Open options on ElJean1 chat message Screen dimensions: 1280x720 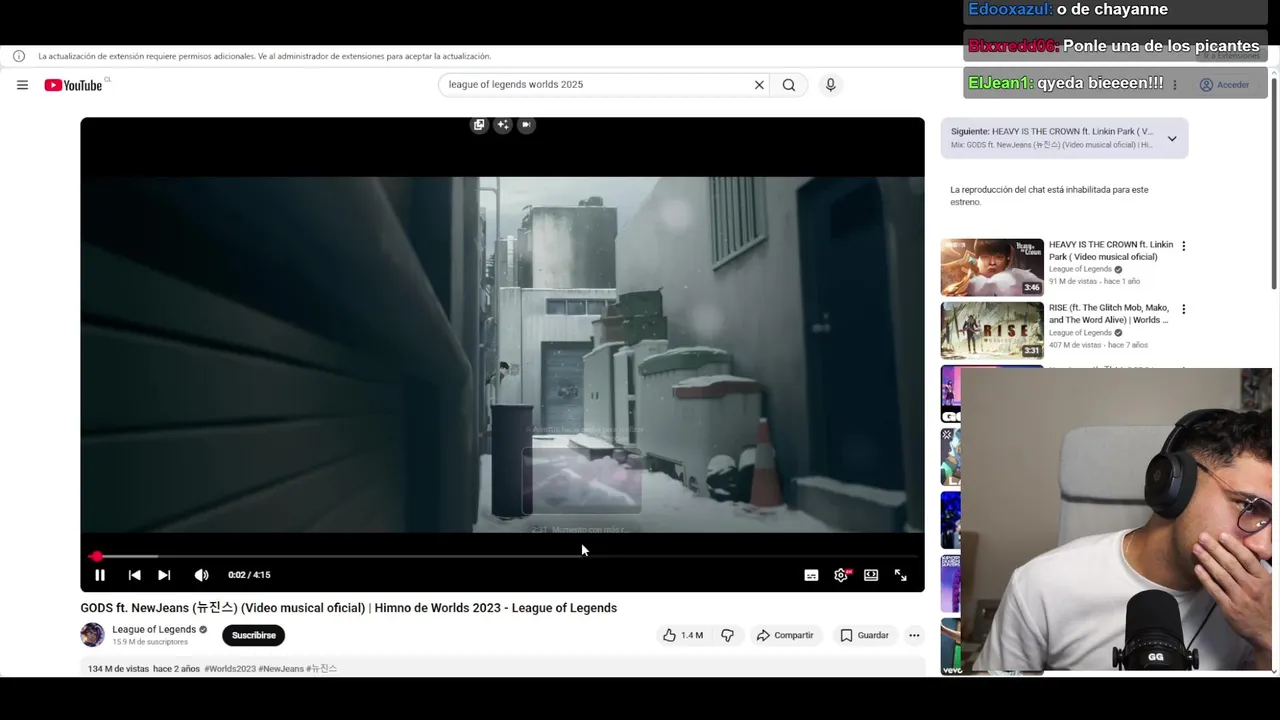(1175, 85)
